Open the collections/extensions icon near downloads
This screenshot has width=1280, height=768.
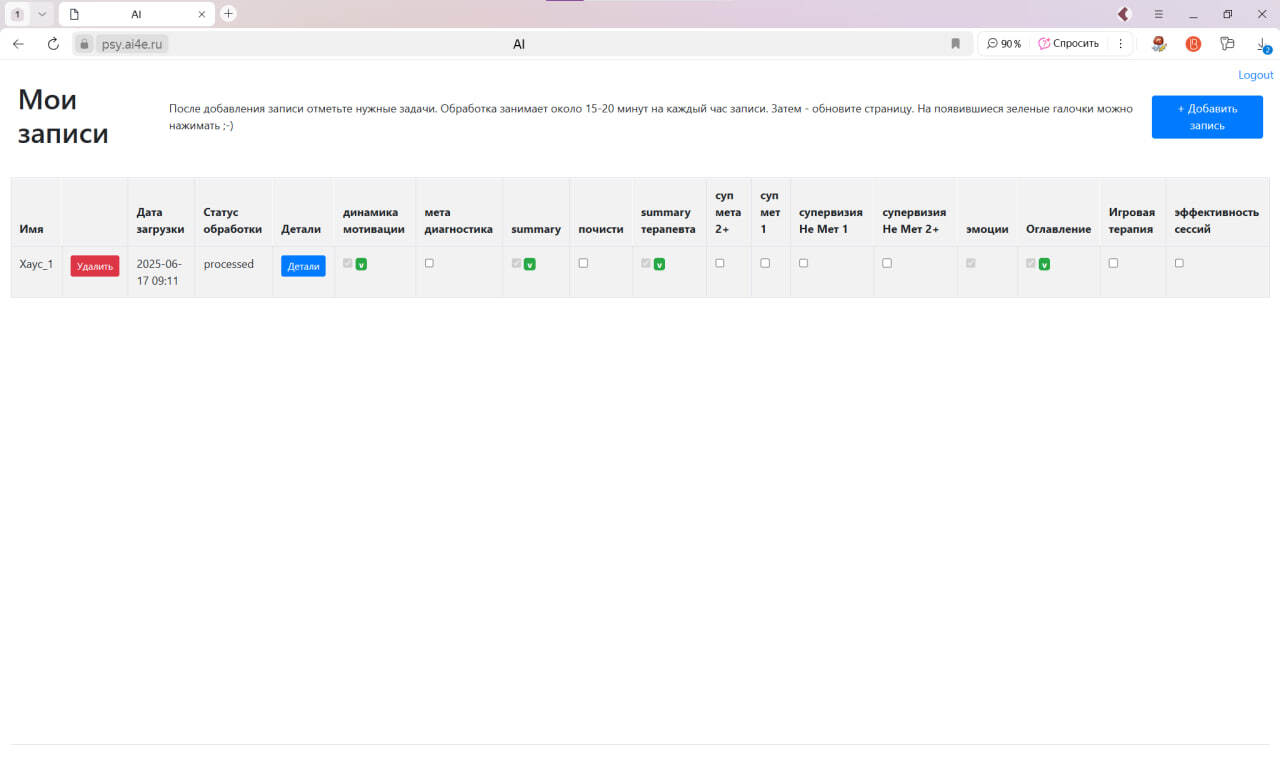point(1227,44)
